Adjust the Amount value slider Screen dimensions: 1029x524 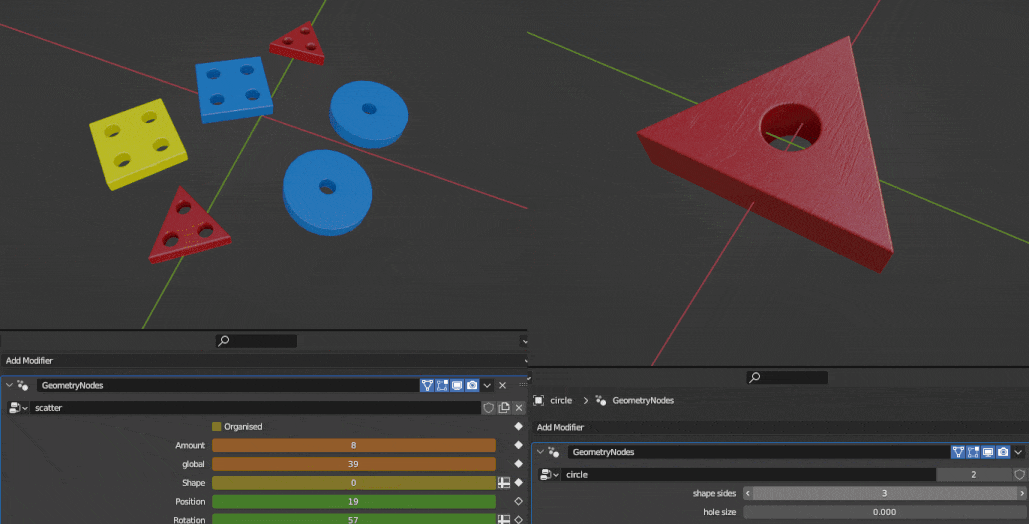(x=354, y=445)
